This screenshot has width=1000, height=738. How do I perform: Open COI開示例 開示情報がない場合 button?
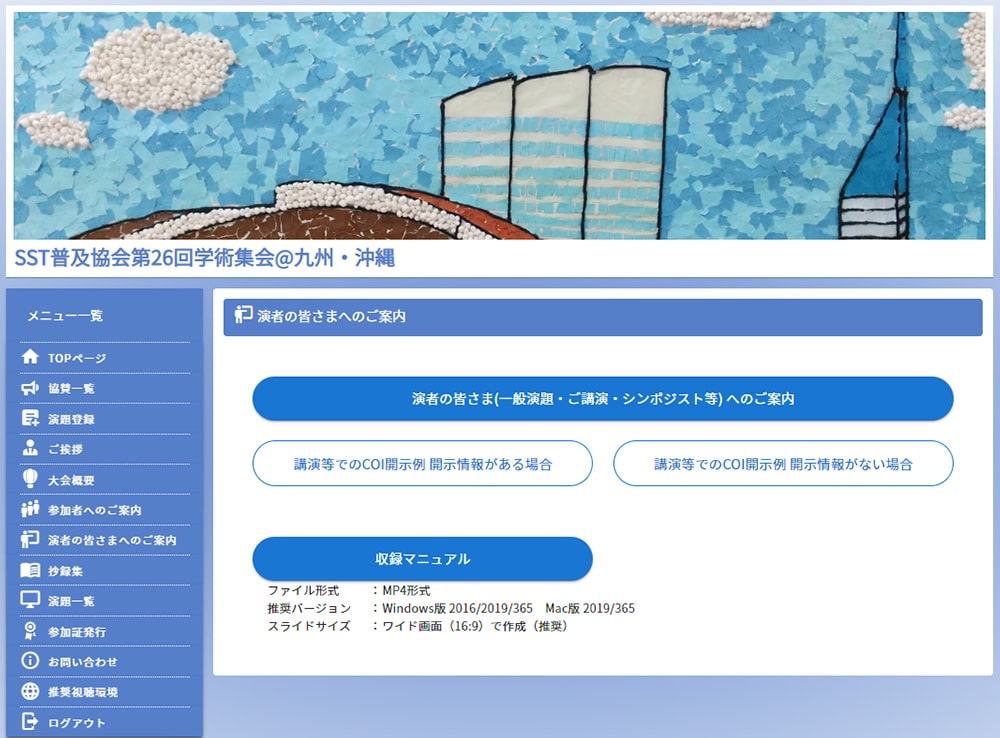point(783,464)
